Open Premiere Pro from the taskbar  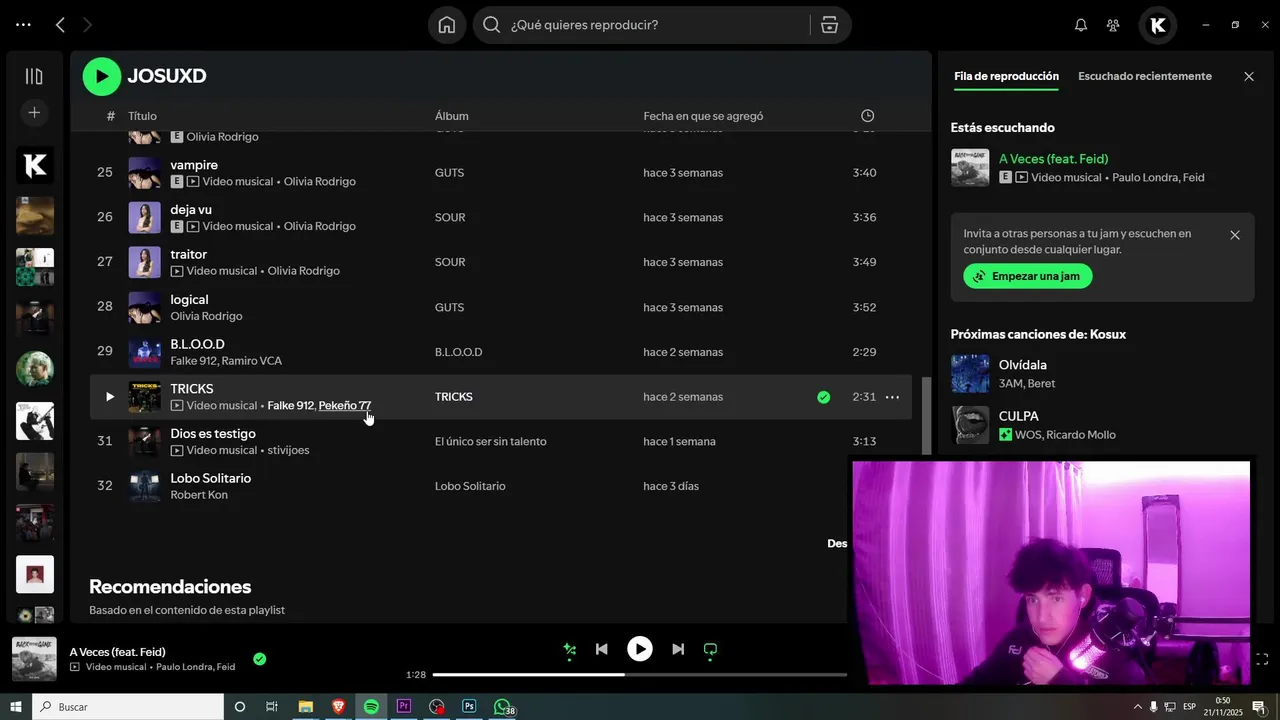(x=404, y=707)
